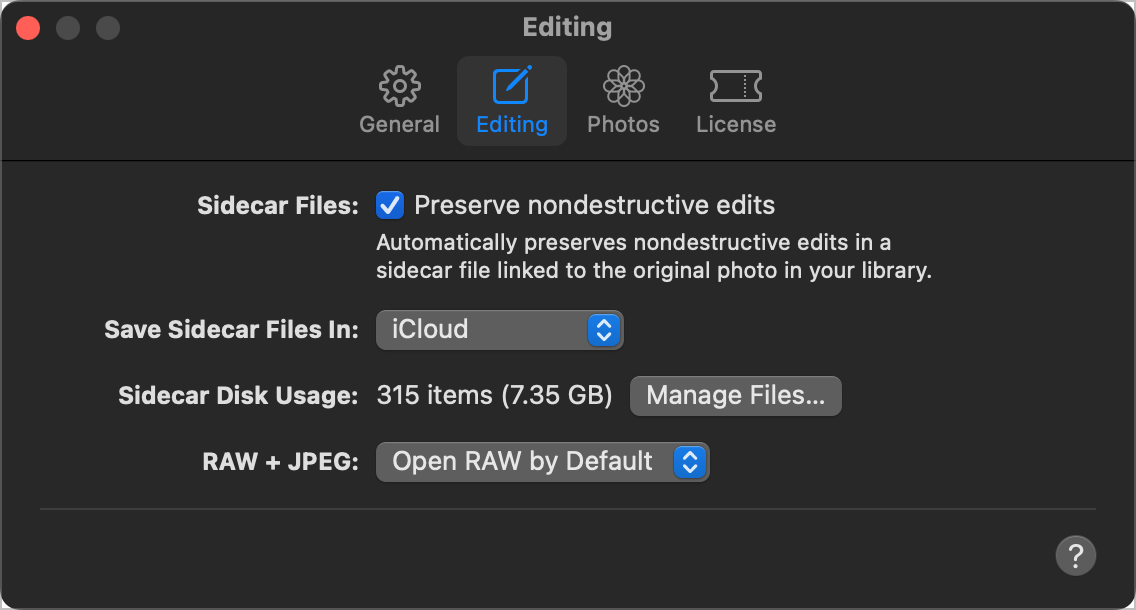Click the Open RAW by Default selector

point(542,461)
